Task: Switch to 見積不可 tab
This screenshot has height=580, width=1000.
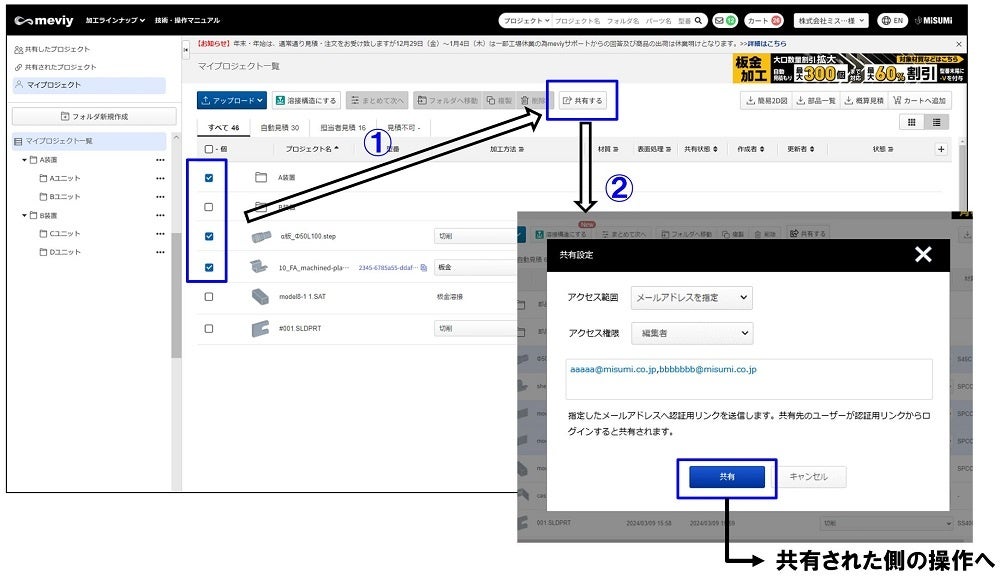Action: pos(403,128)
